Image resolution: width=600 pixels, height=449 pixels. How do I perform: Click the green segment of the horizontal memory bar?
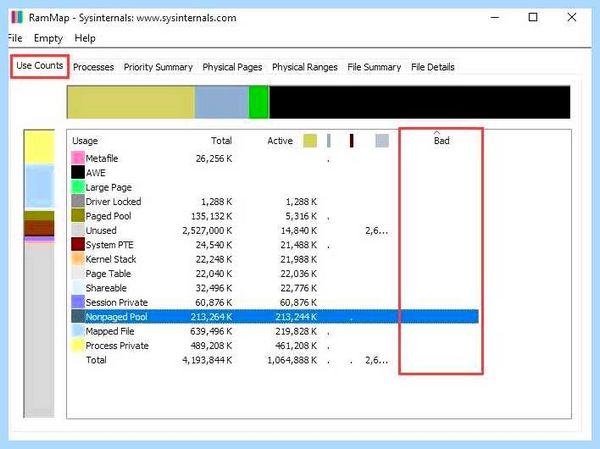(x=259, y=102)
